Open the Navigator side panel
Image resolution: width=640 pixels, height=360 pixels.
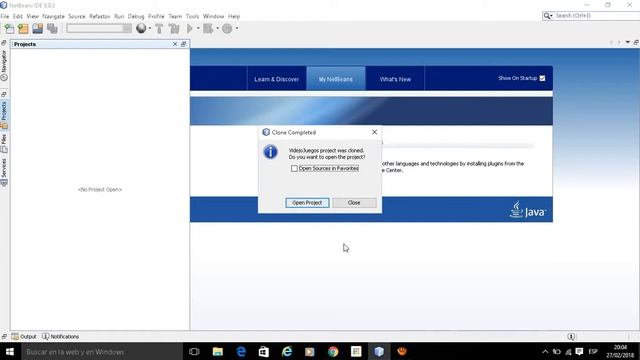point(4,65)
